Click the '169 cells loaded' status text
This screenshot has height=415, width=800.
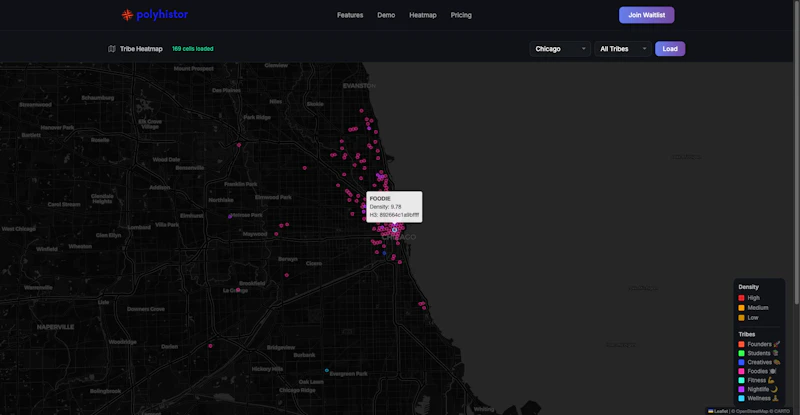192,48
